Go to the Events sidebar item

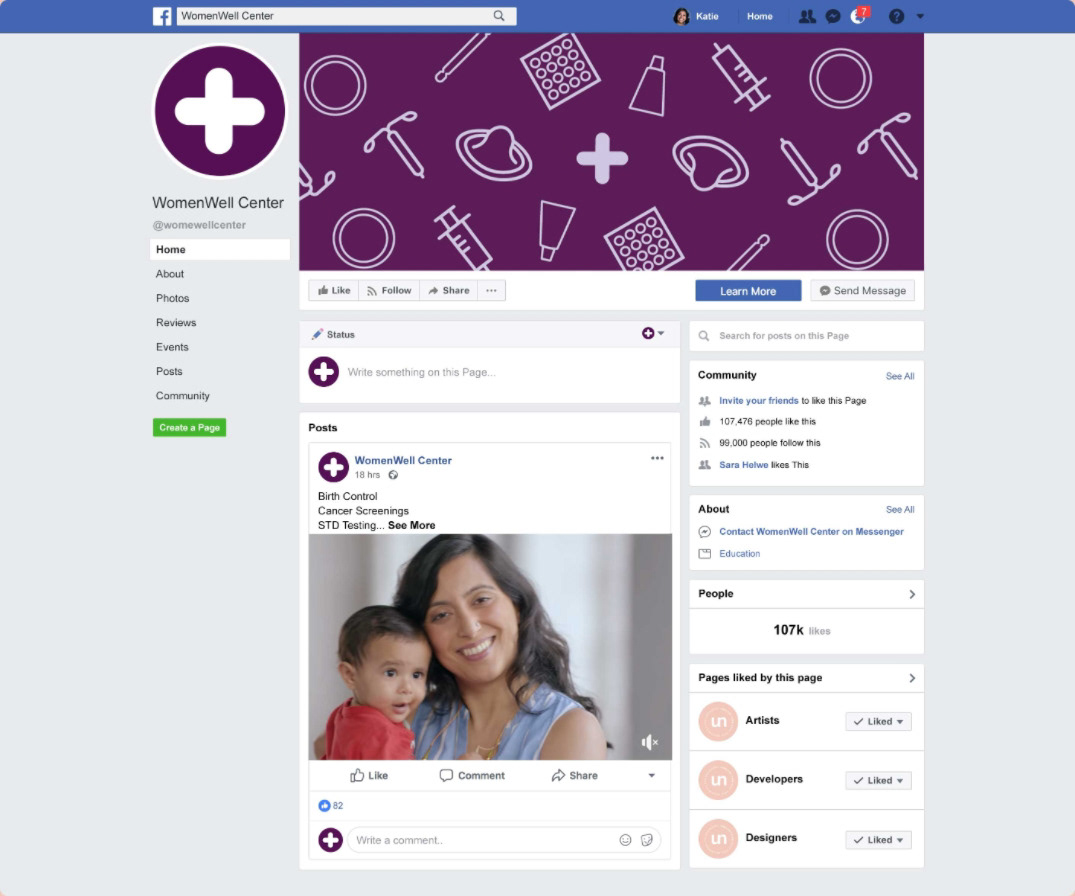(x=172, y=347)
